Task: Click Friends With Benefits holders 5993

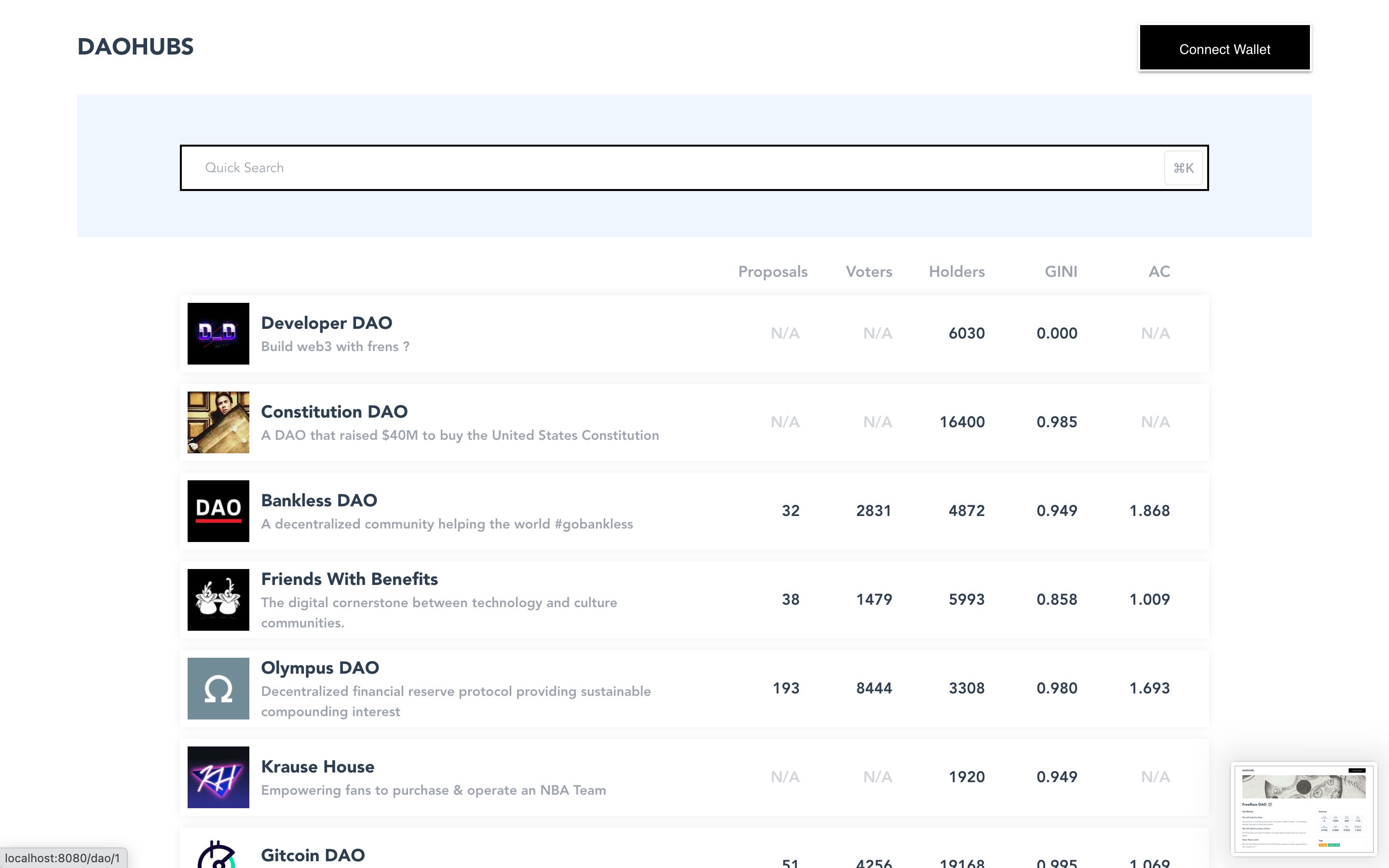Action: click(x=967, y=600)
